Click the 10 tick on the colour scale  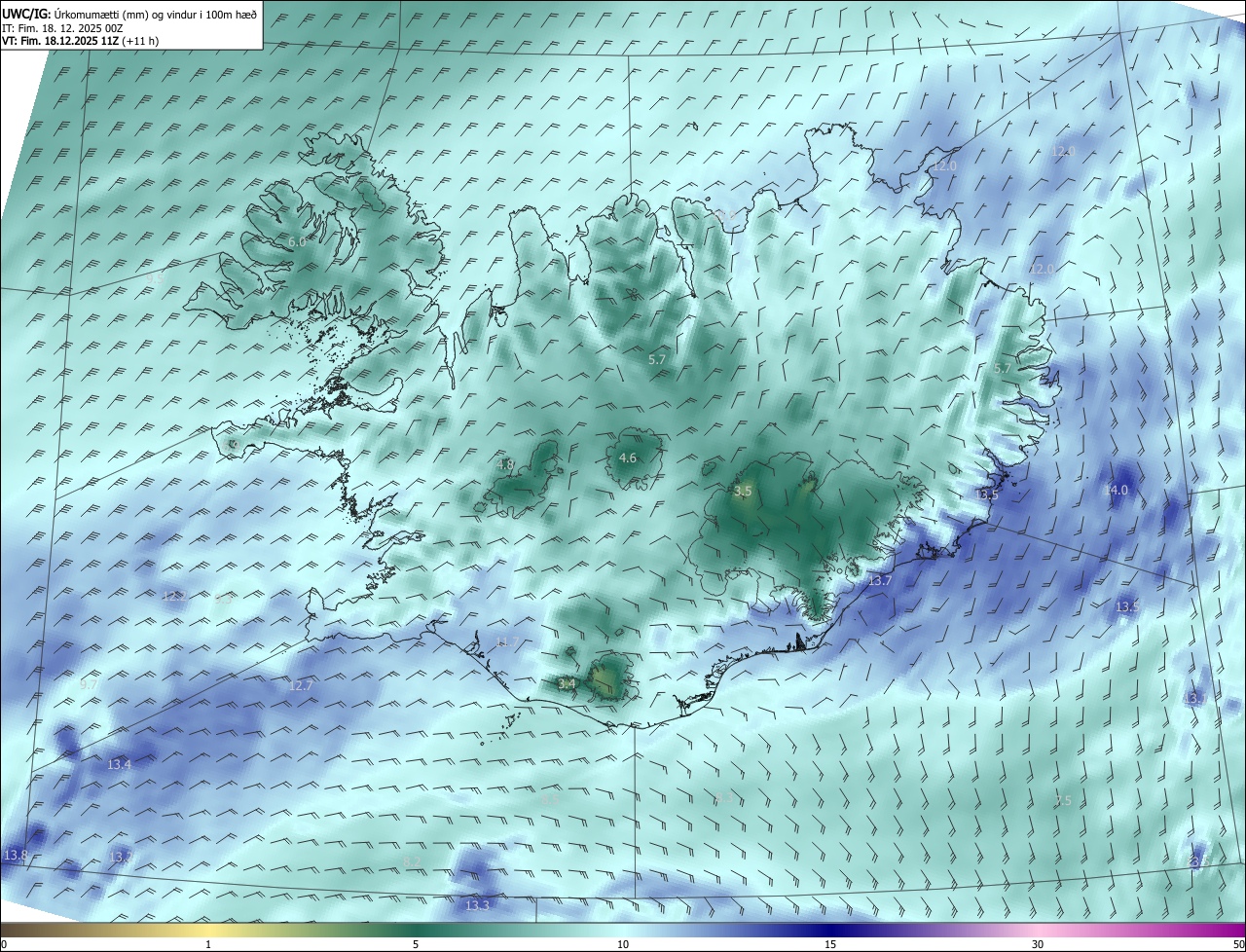pyautogui.click(x=623, y=944)
